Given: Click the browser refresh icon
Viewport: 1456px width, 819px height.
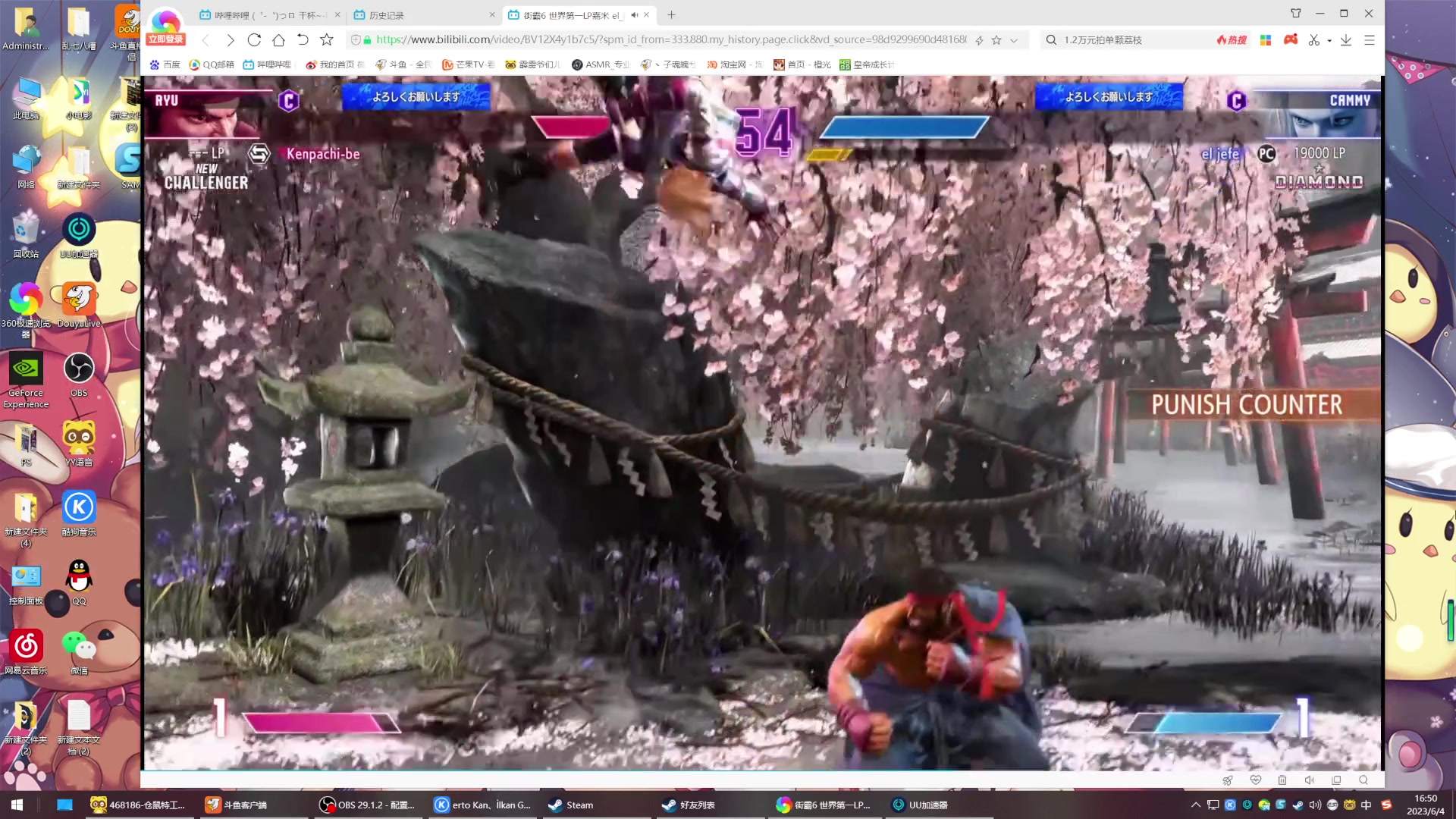Looking at the screenshot, I should pyautogui.click(x=254, y=40).
